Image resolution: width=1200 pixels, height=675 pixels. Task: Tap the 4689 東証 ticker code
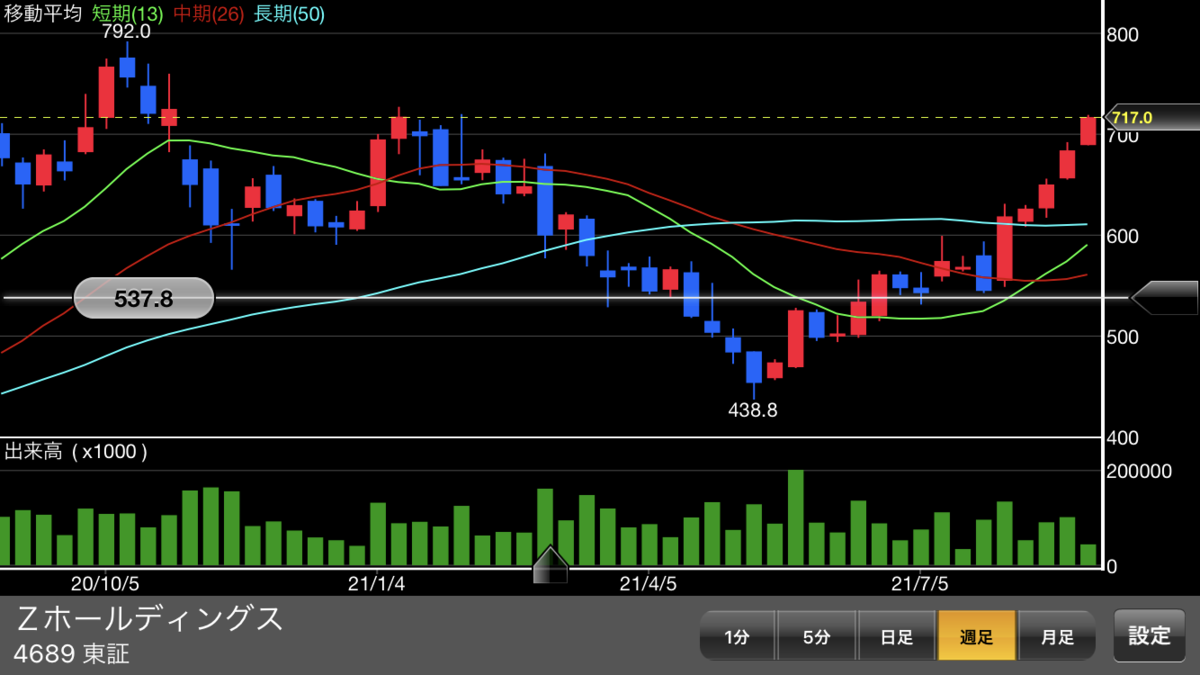pos(71,654)
